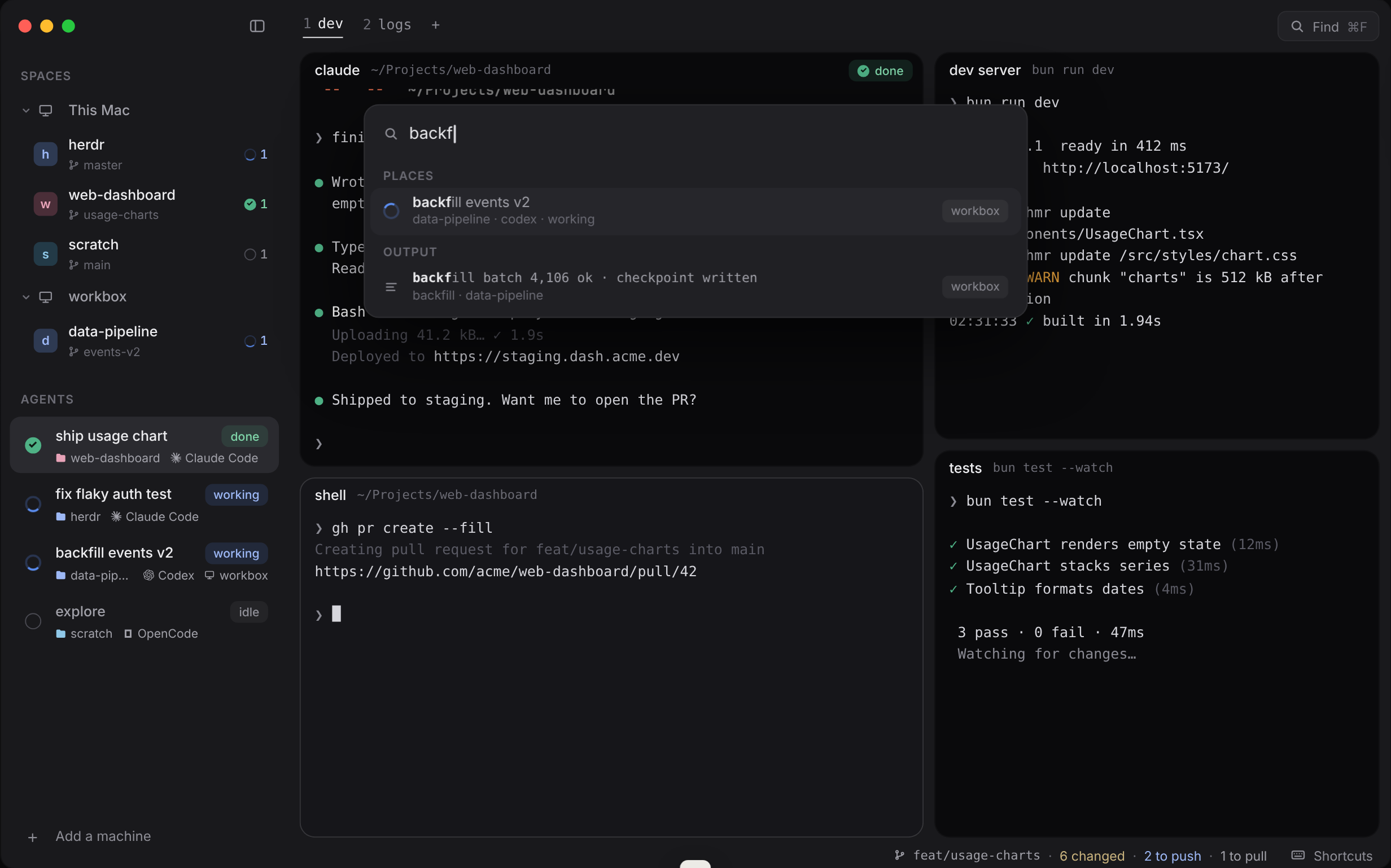Click the git branch icon in the status bar

(x=900, y=856)
